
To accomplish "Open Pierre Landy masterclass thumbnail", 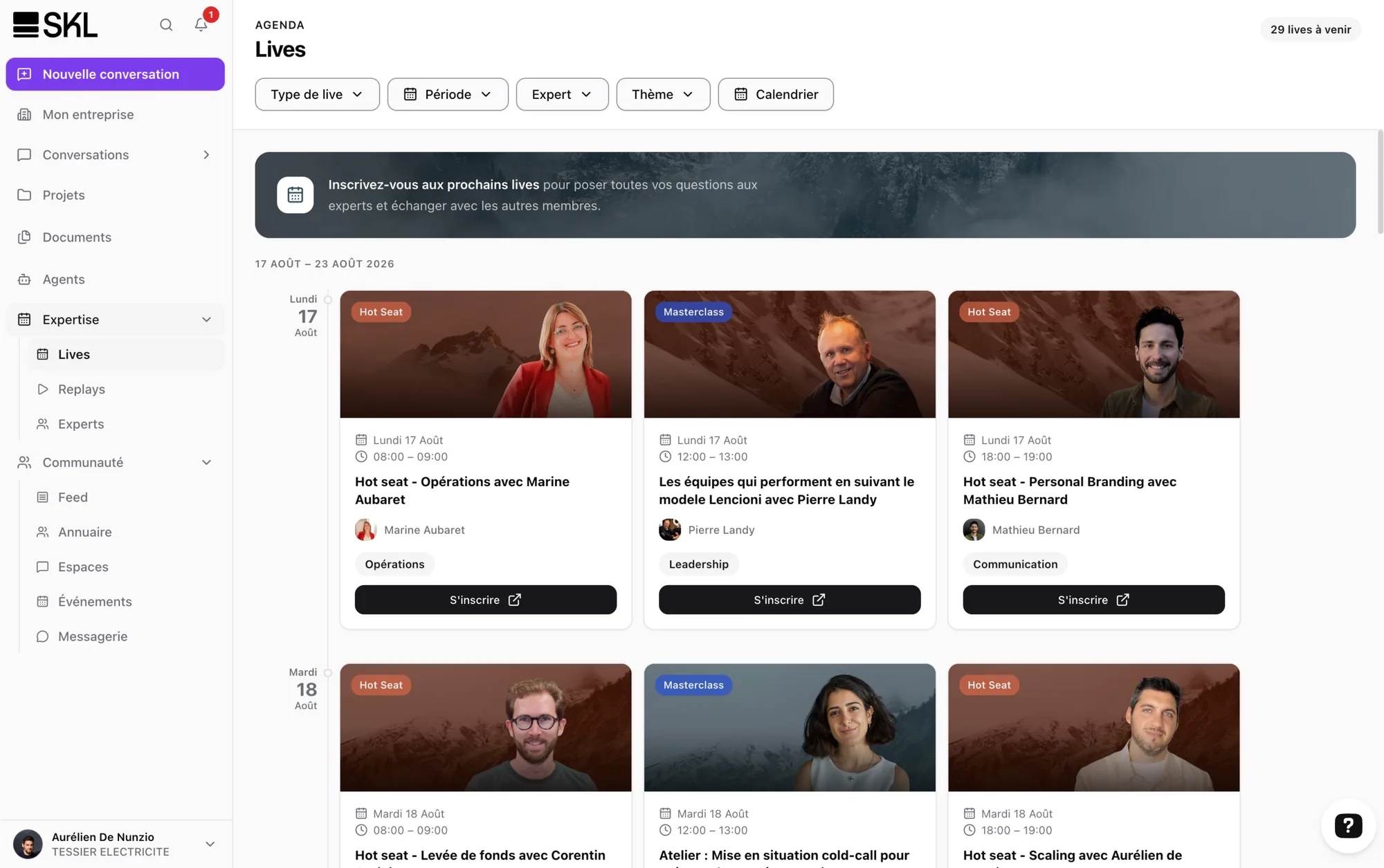I will (x=790, y=354).
